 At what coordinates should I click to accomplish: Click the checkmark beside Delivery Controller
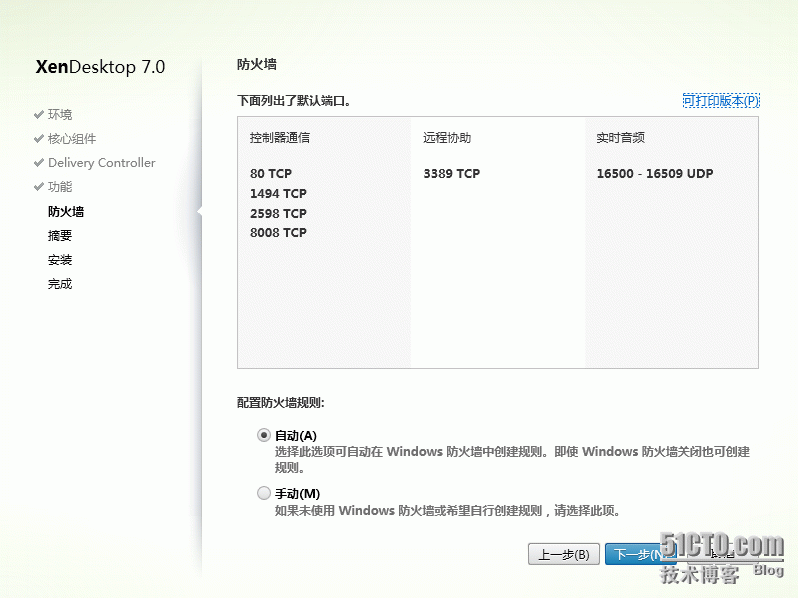coord(39,163)
